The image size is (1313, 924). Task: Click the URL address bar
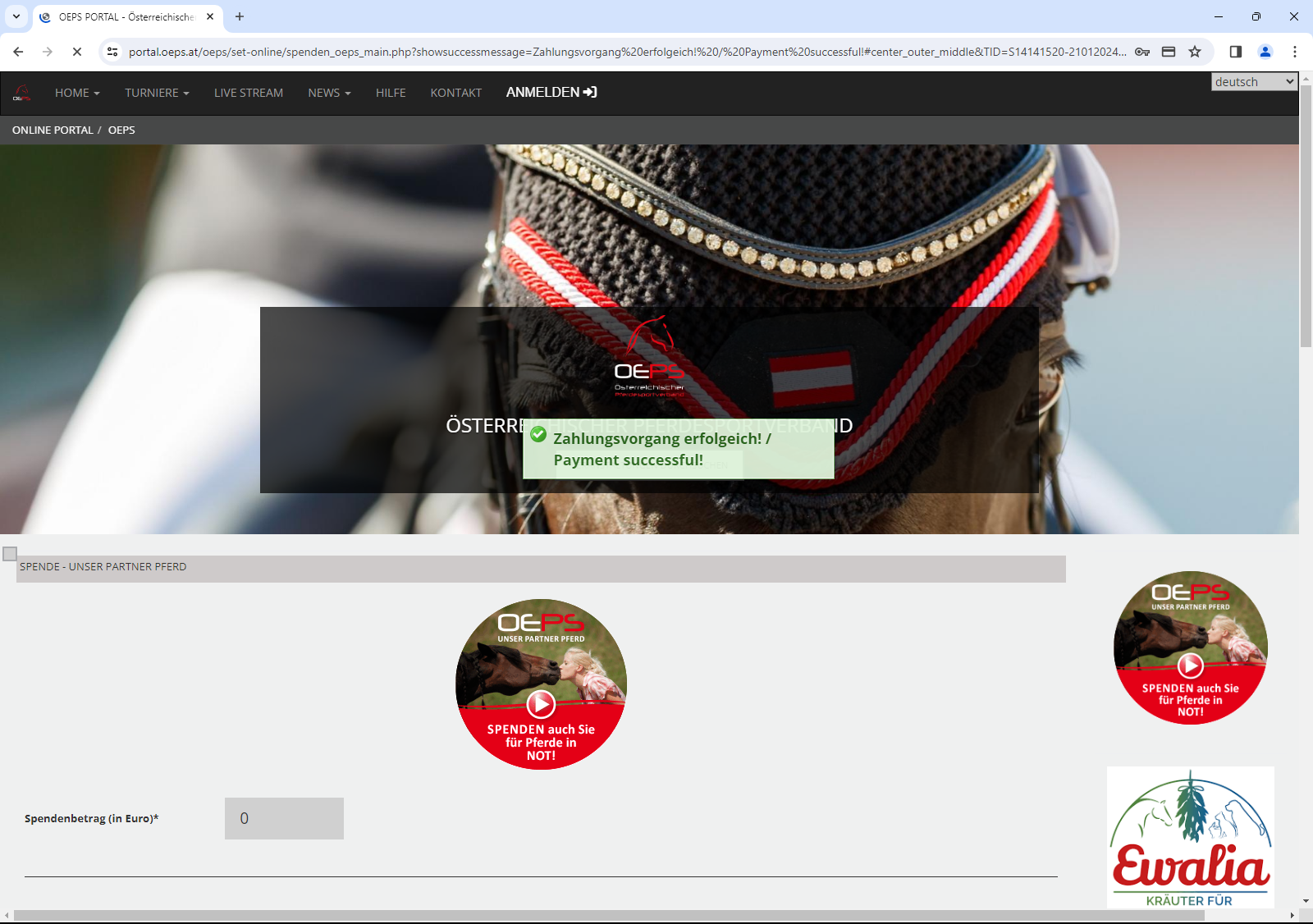click(627, 52)
